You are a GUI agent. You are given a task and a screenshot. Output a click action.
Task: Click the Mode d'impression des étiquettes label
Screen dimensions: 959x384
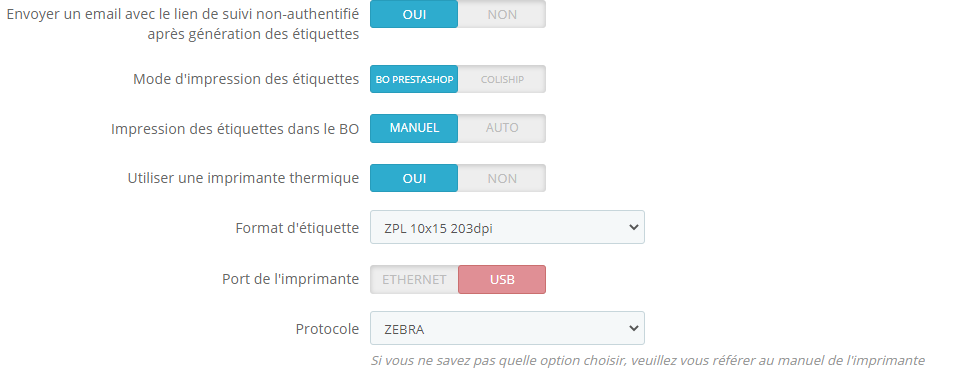pos(246,79)
